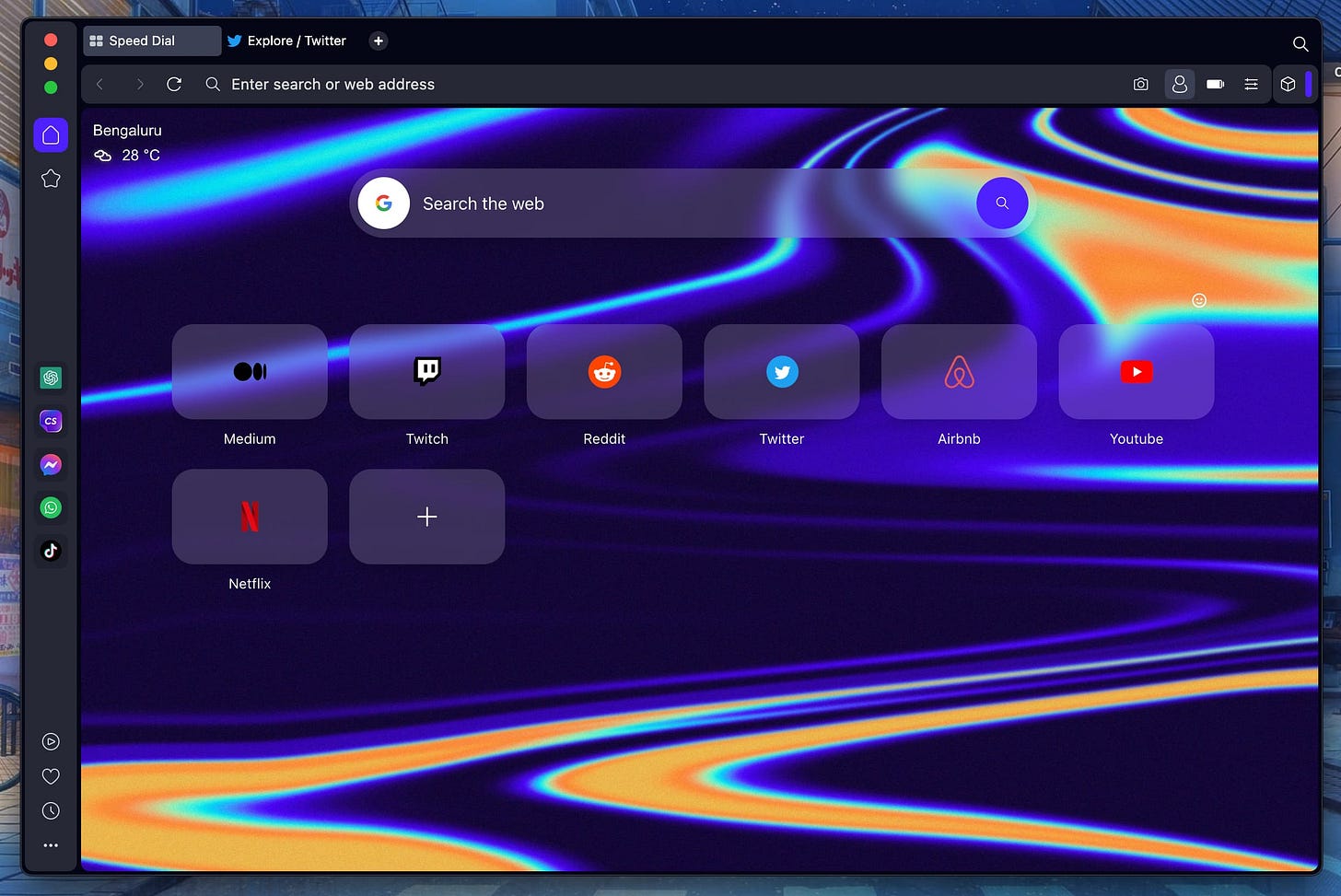Click the Bengaluru weather location text
The image size is (1341, 896).
127,131
